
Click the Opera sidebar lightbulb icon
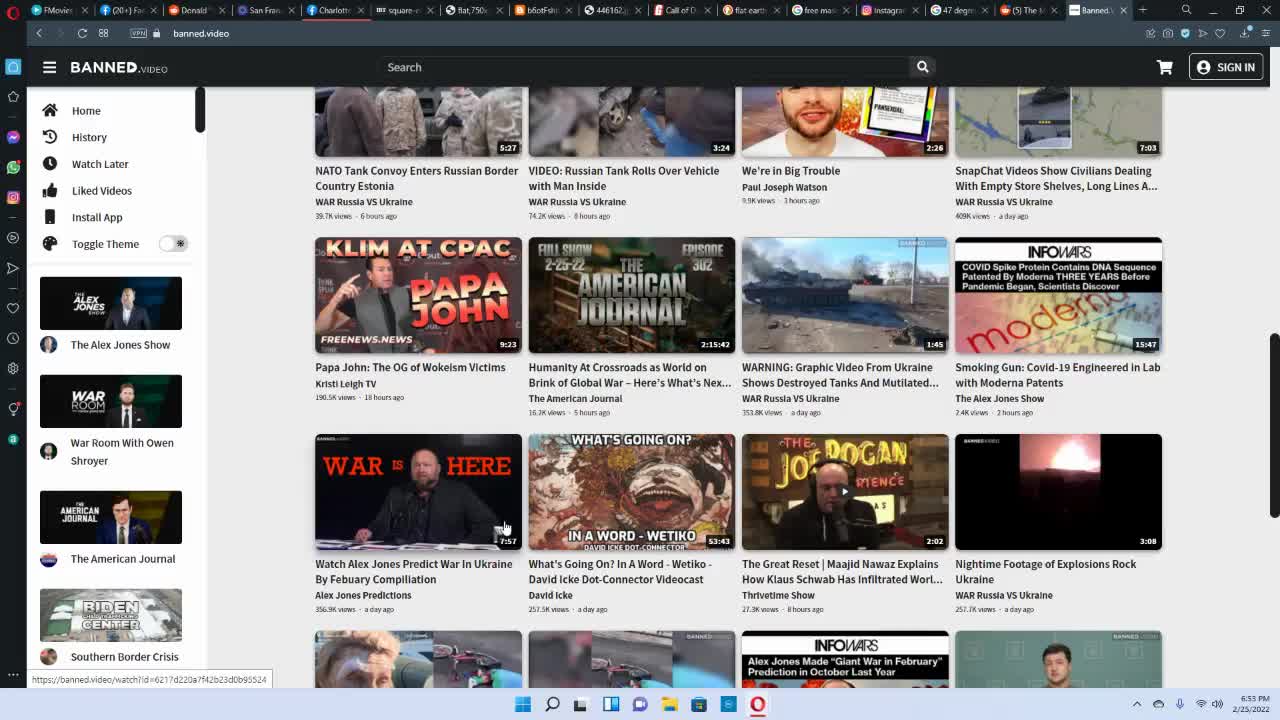click(x=13, y=408)
